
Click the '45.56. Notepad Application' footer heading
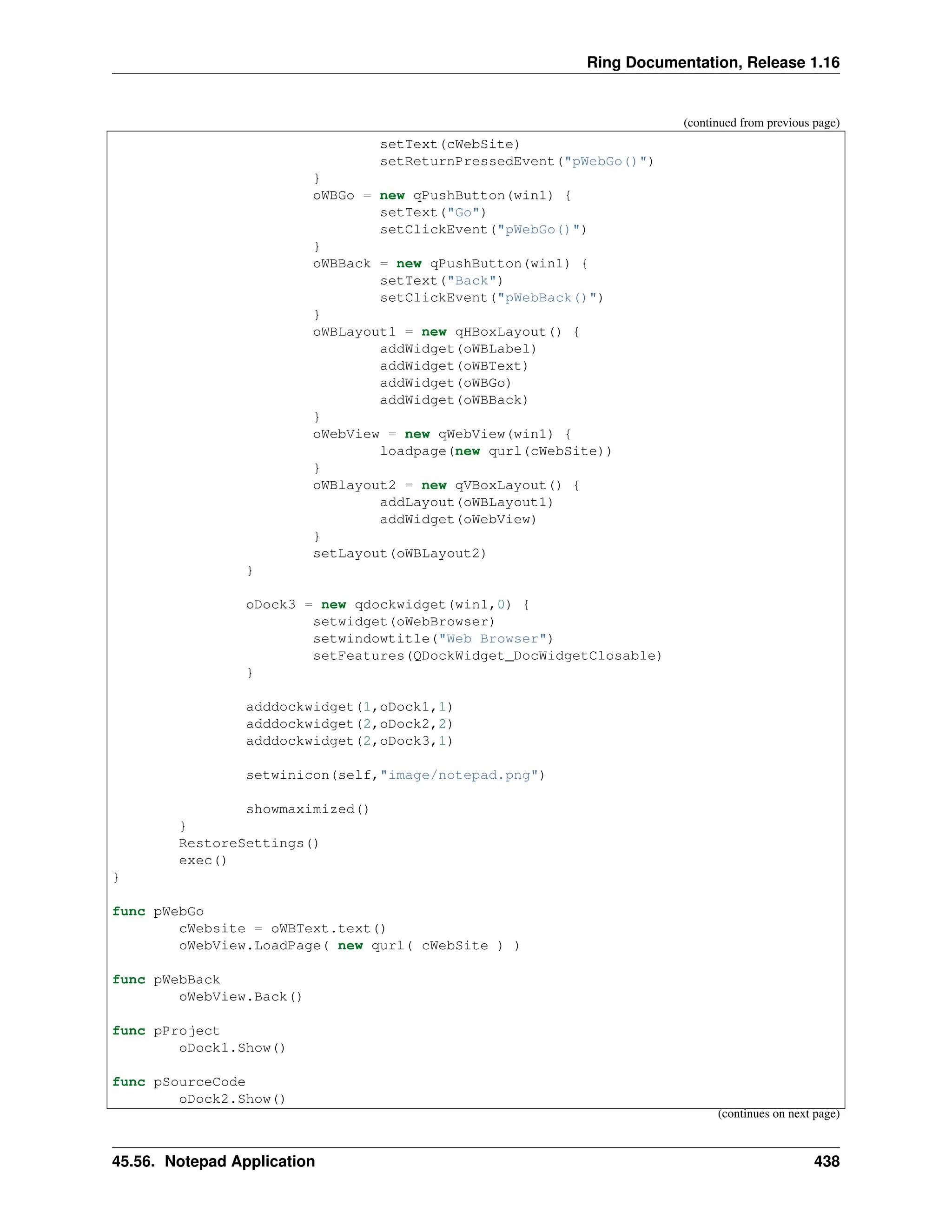[213, 1161]
